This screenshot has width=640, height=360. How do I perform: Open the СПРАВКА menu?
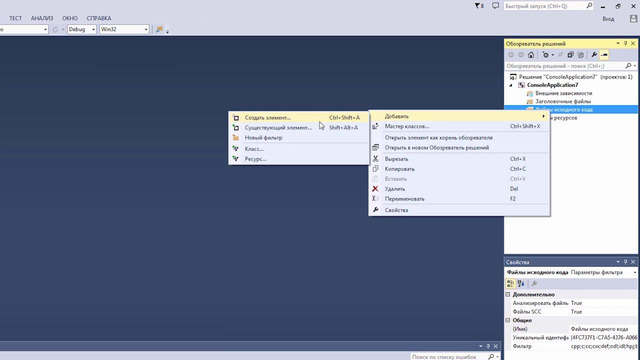click(x=99, y=18)
